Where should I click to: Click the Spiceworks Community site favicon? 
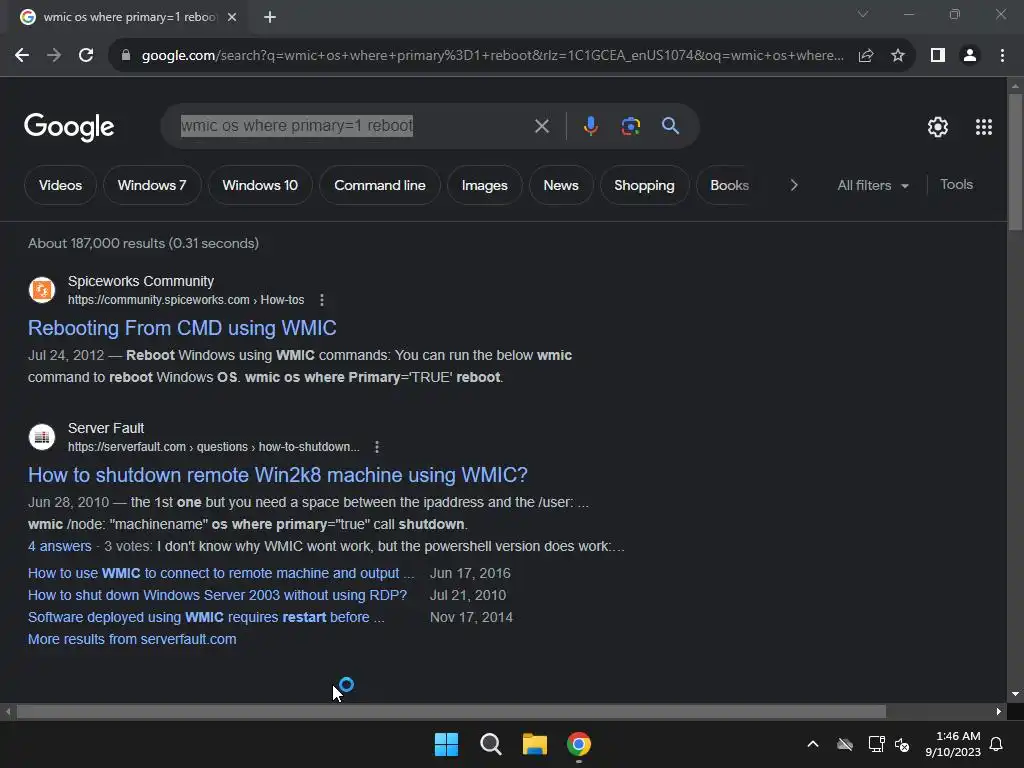(x=42, y=290)
